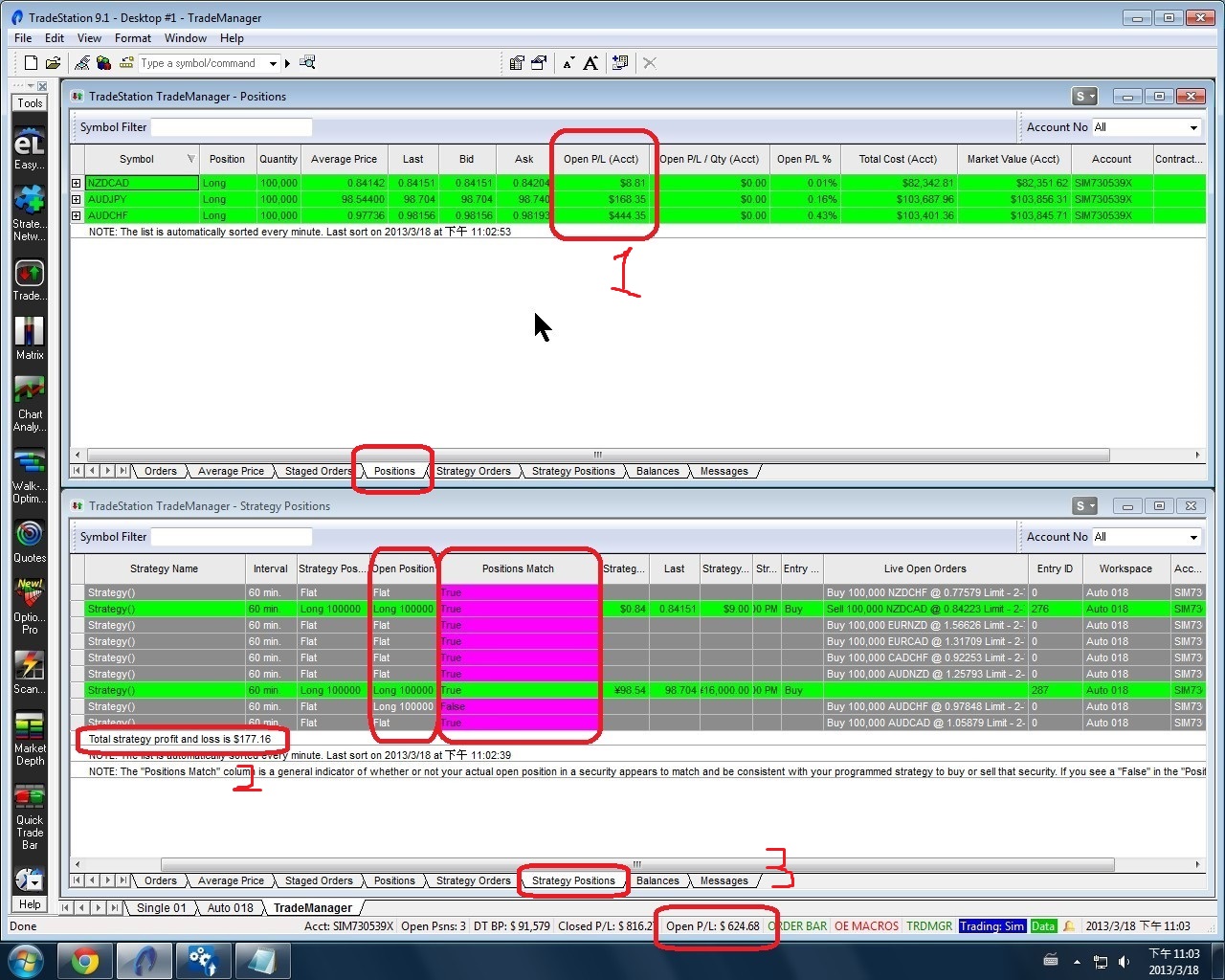Click the window layout icon before the X

620,63
